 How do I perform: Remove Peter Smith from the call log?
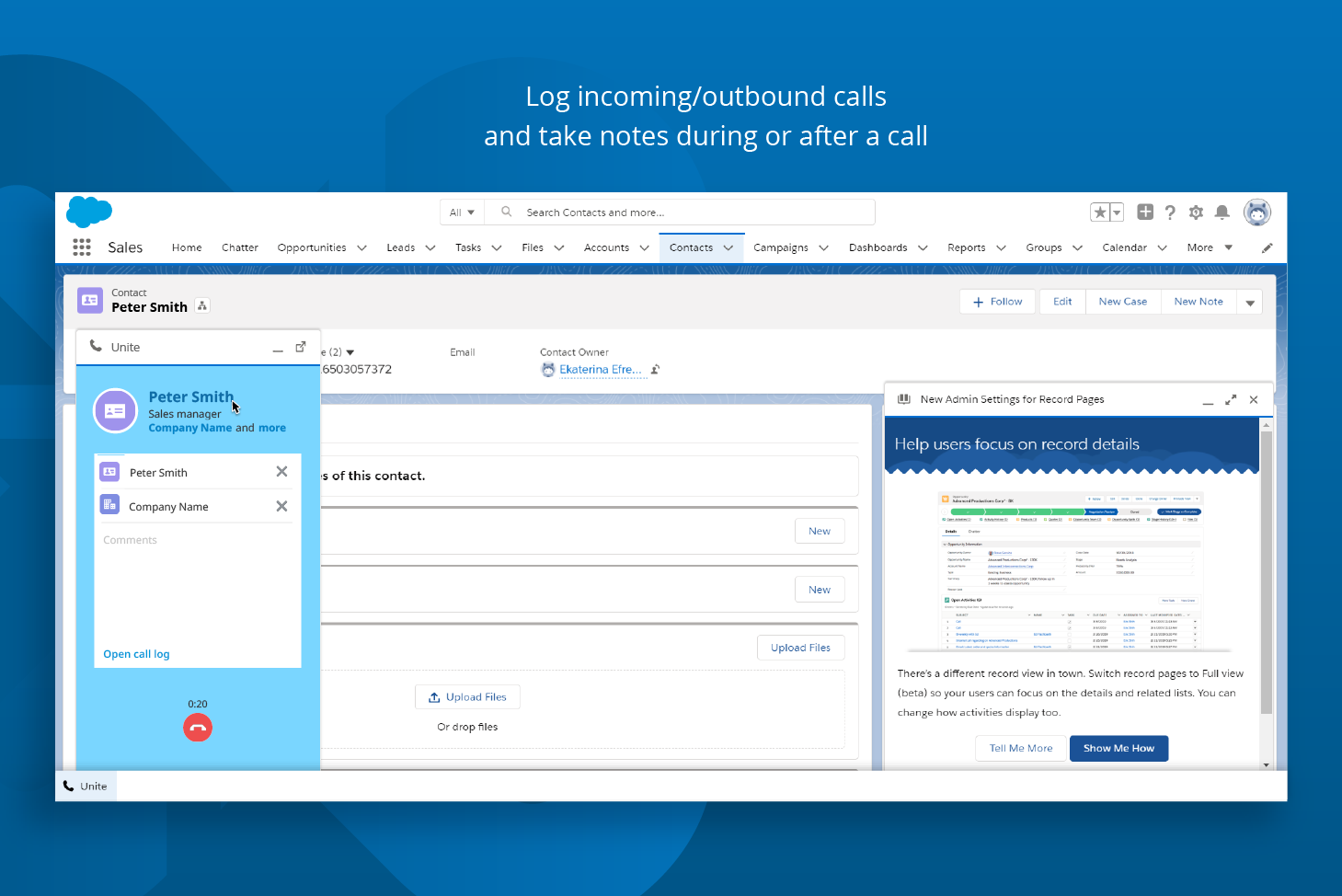click(281, 471)
